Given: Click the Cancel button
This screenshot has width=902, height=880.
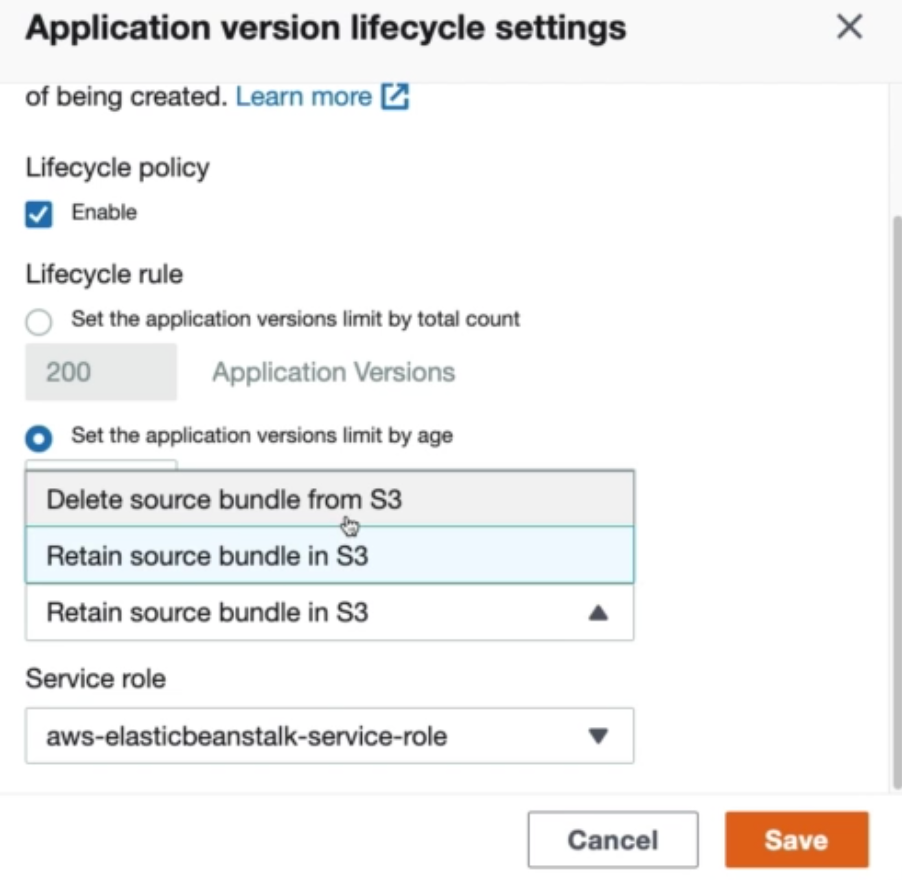Looking at the screenshot, I should pos(612,839).
